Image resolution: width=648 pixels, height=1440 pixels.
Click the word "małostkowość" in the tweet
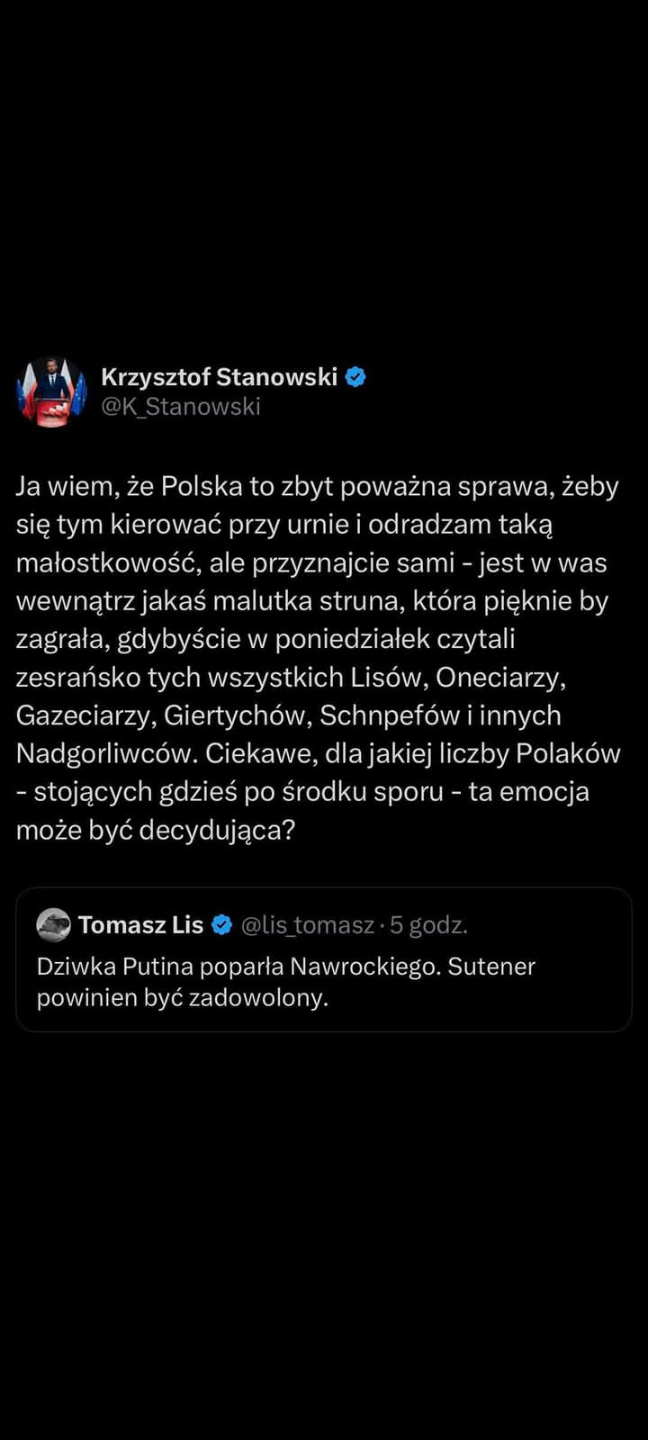(107, 563)
